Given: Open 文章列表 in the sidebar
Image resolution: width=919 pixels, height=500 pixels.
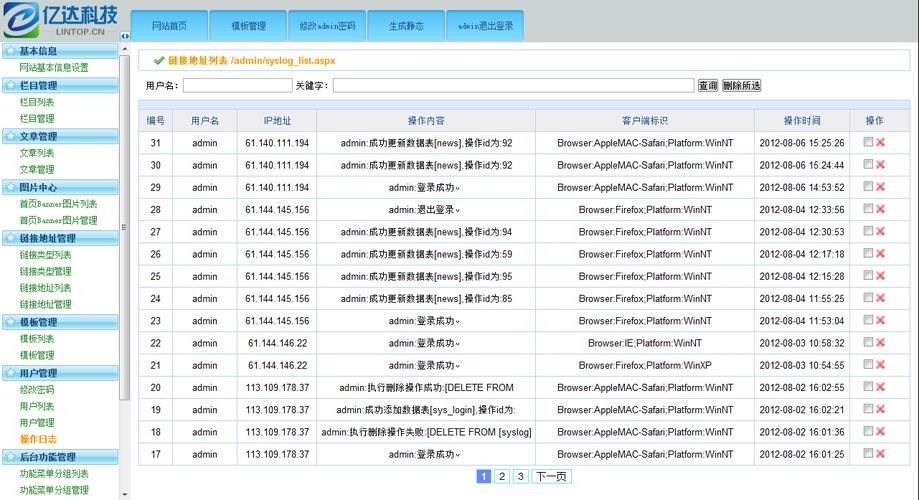Looking at the screenshot, I should [37, 152].
